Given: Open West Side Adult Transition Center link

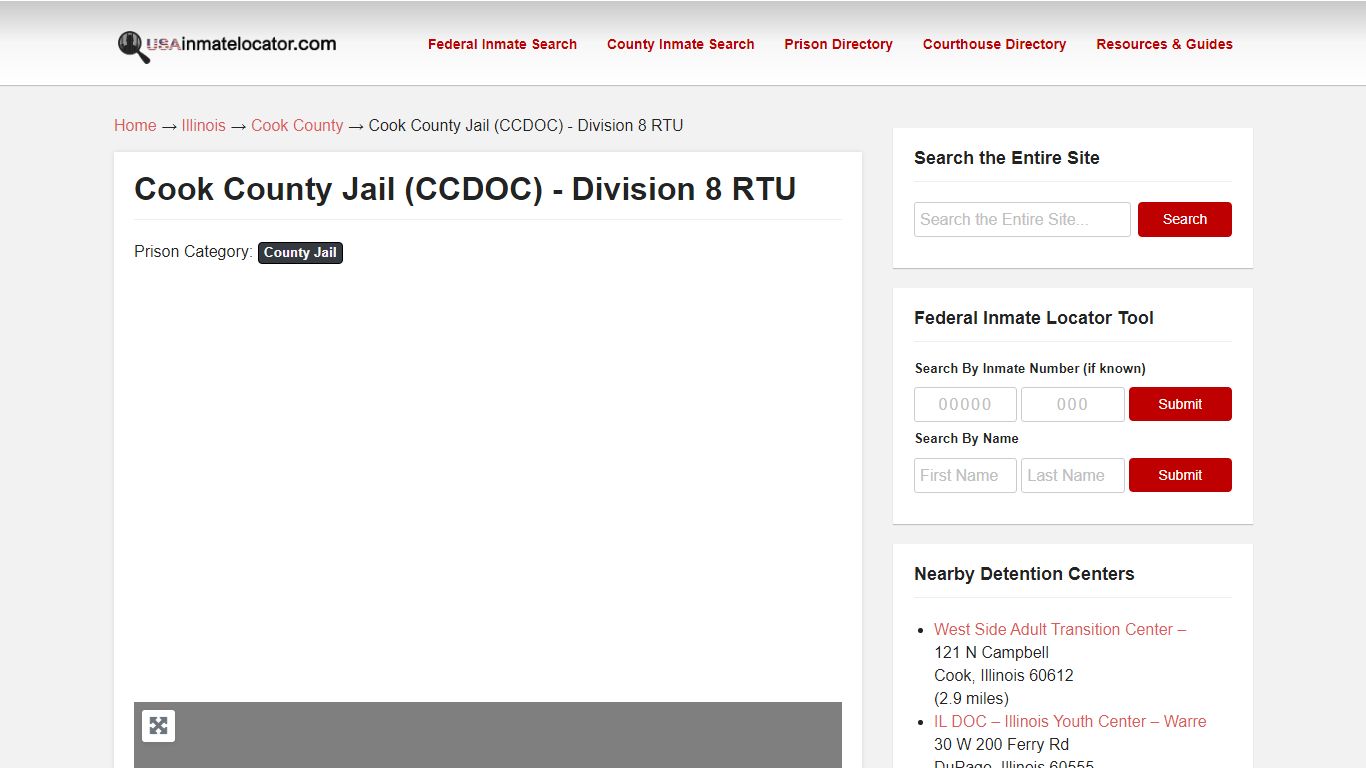Looking at the screenshot, I should (x=1059, y=629).
